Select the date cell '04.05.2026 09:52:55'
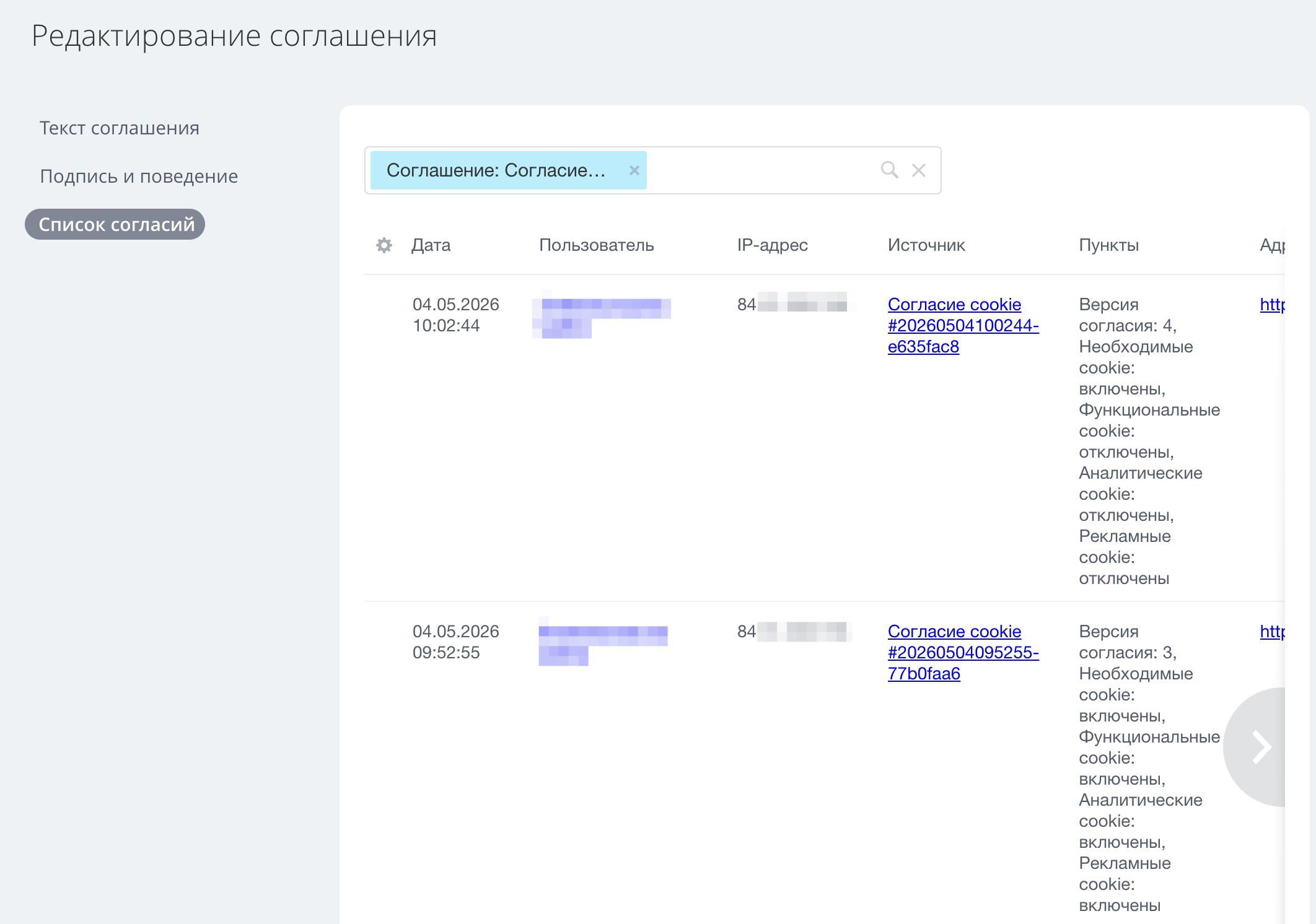The image size is (1316, 924). click(x=455, y=642)
